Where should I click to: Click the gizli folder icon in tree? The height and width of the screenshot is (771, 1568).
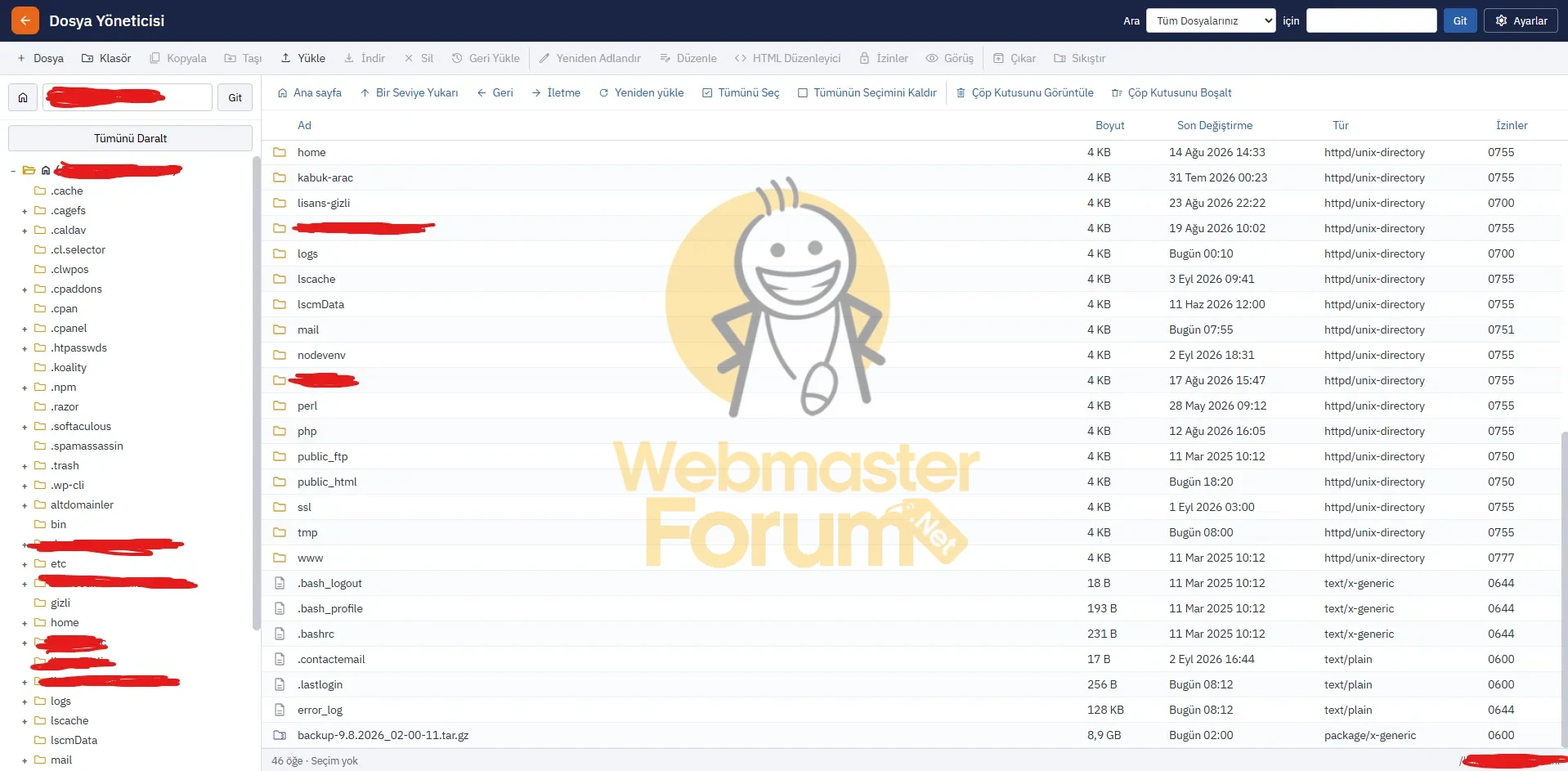coord(39,603)
